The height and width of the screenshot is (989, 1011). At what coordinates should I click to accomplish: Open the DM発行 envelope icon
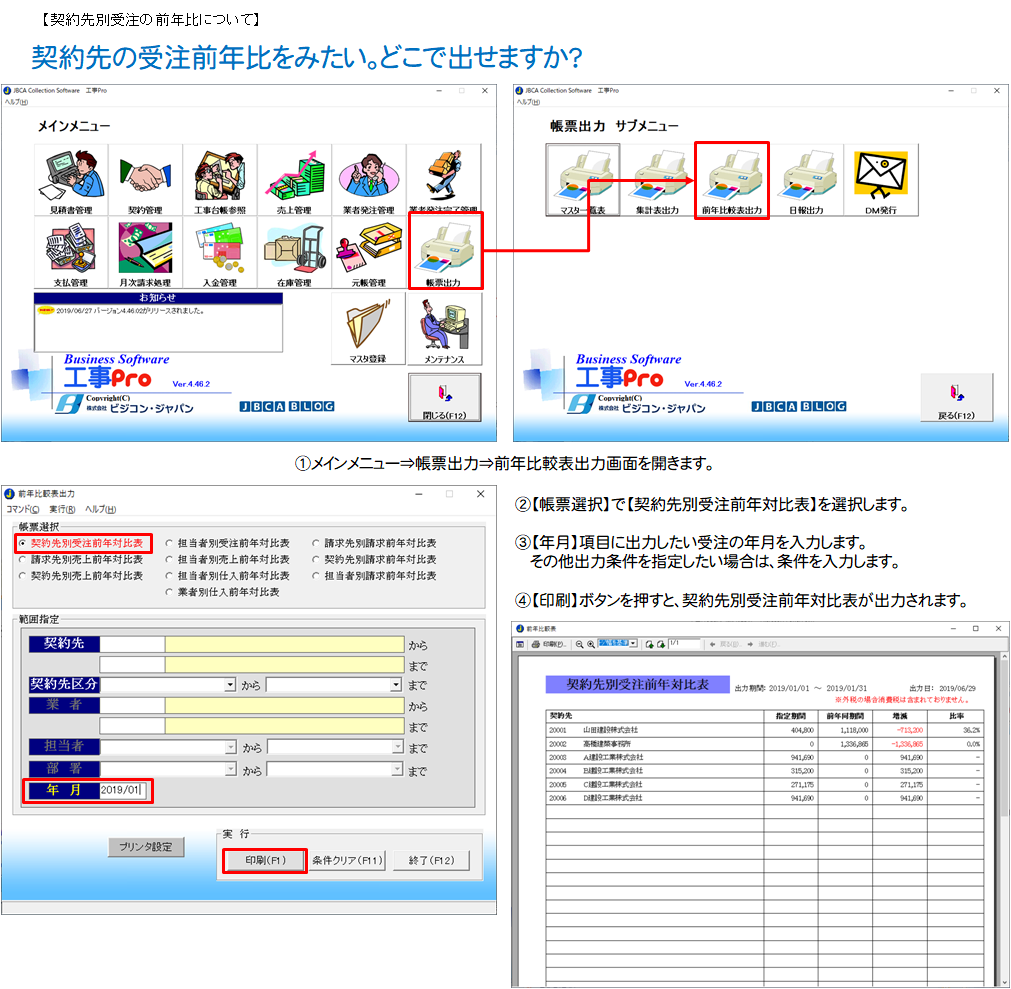tap(881, 178)
